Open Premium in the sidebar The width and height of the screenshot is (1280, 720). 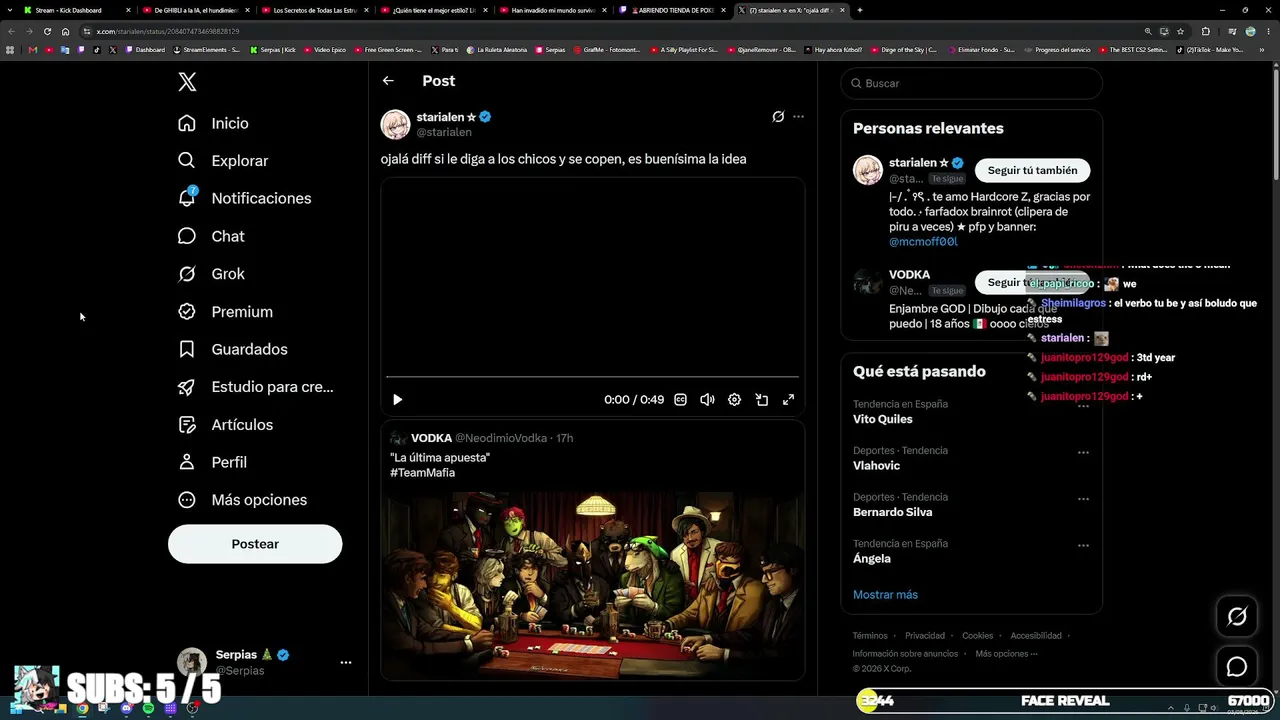tap(225, 312)
